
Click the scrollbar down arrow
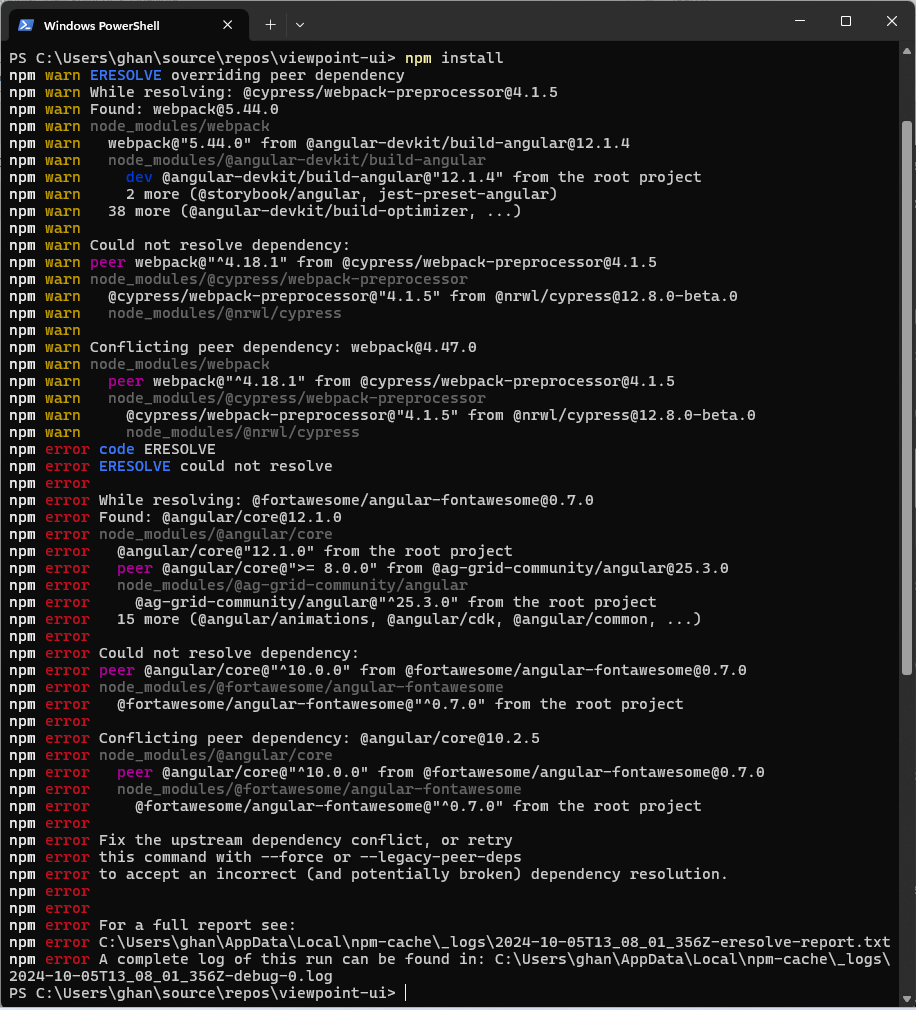pyautogui.click(x=906, y=1000)
